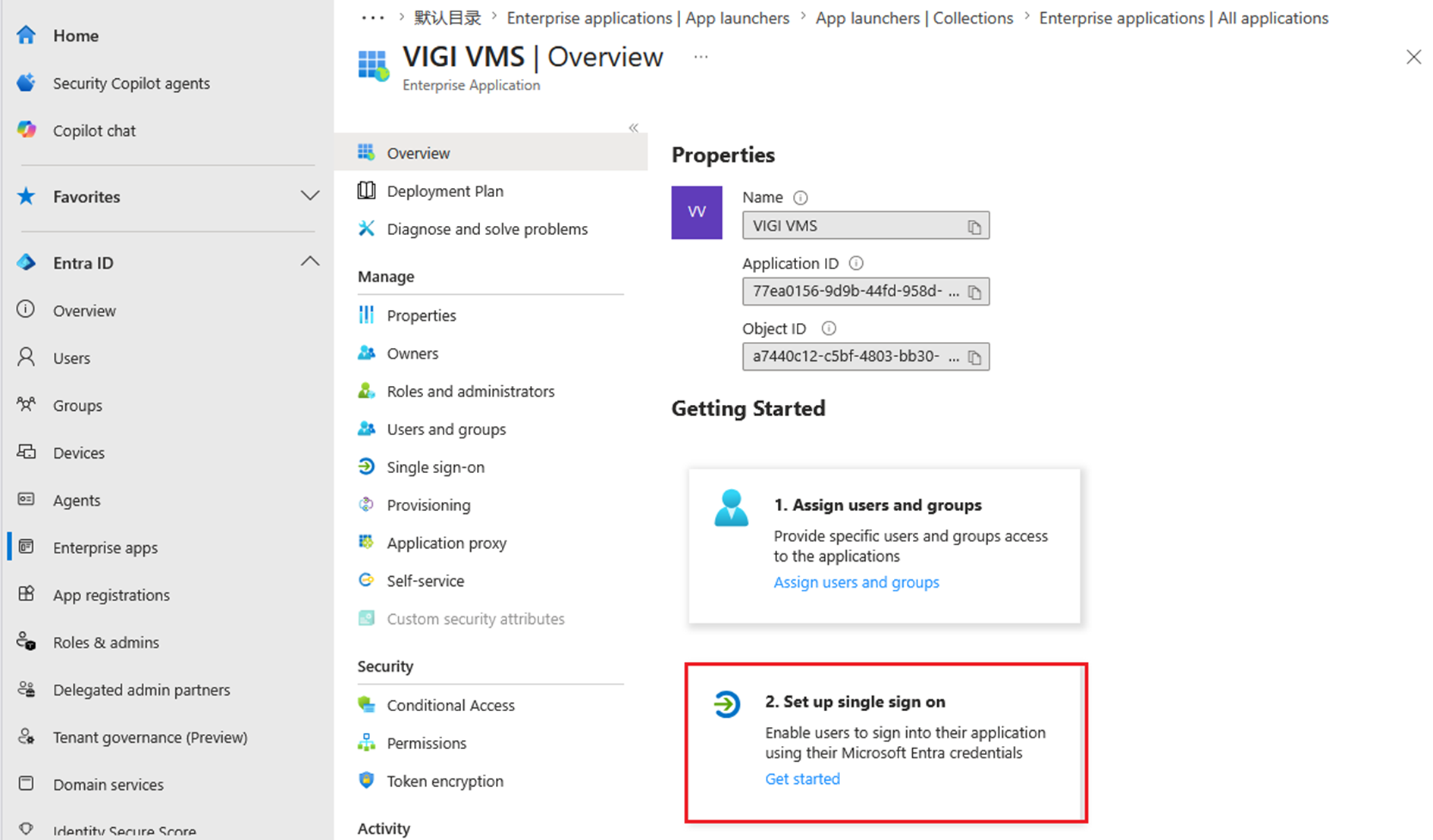This screenshot has width=1433, height=840.
Task: Copy the application Name value
Action: tap(974, 227)
